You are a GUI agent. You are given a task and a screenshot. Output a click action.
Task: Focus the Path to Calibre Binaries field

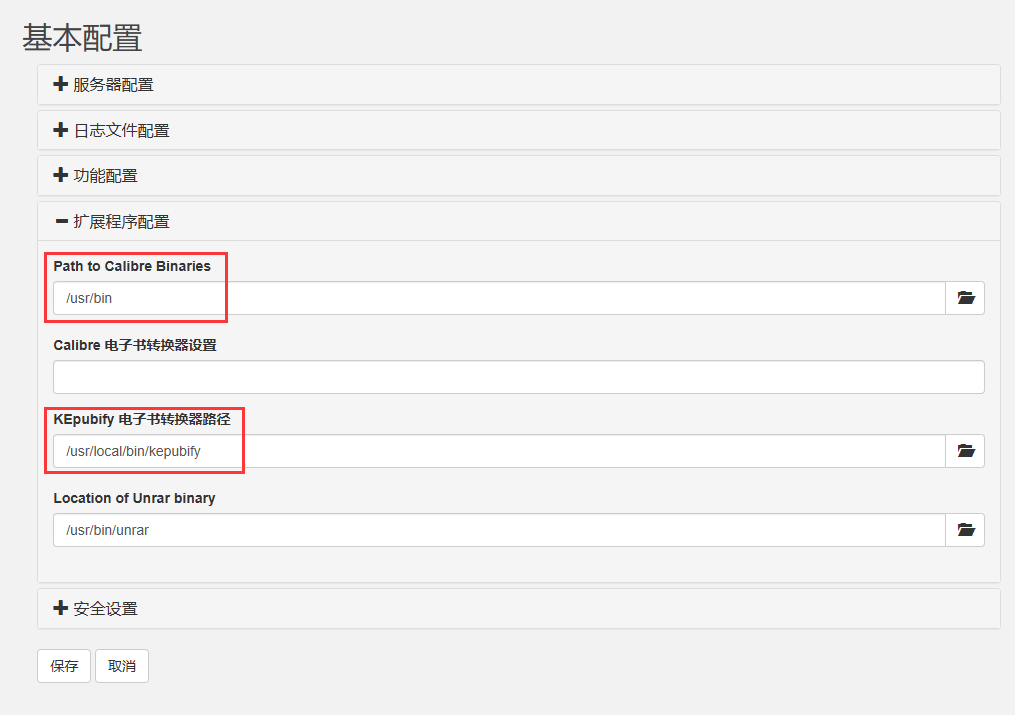point(498,298)
